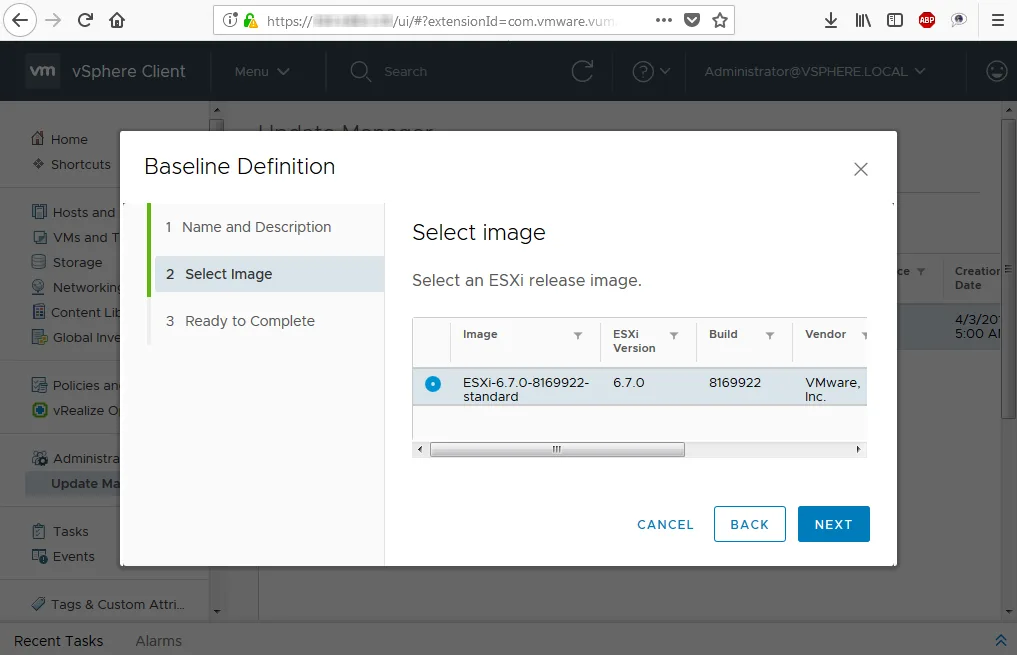Open Storage in left navigation
Image resolution: width=1017 pixels, height=655 pixels.
pos(77,263)
